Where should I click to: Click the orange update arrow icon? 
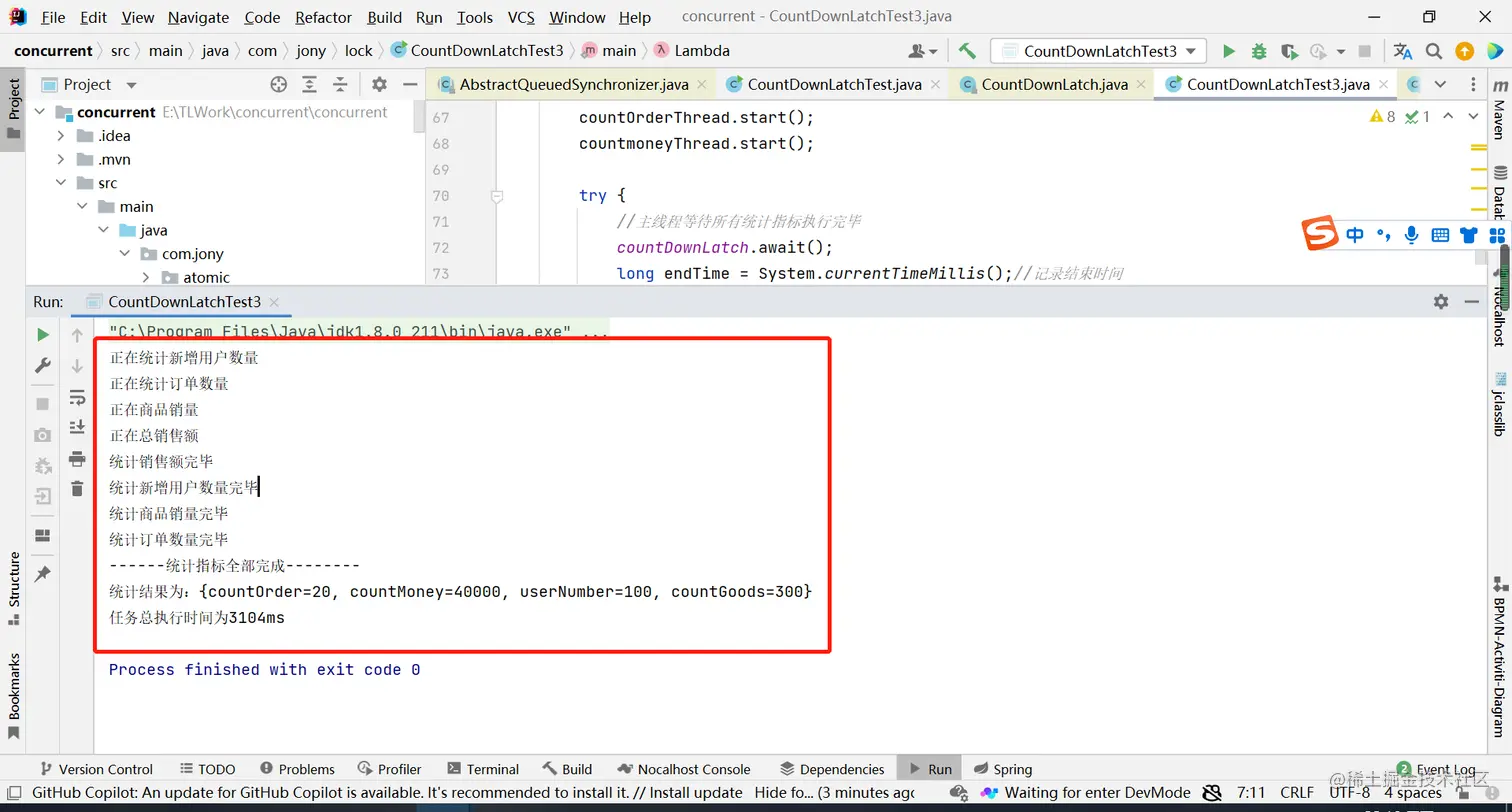(x=1464, y=51)
